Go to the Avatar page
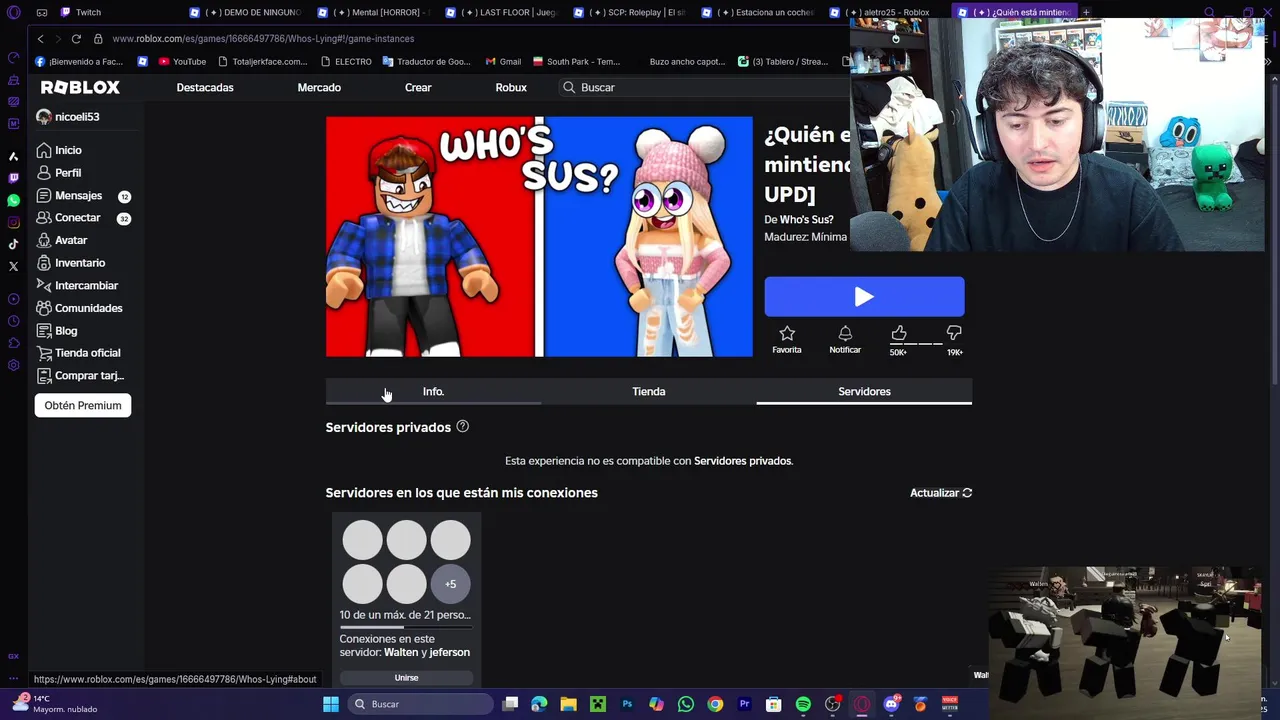The height and width of the screenshot is (720, 1280). (x=62, y=240)
